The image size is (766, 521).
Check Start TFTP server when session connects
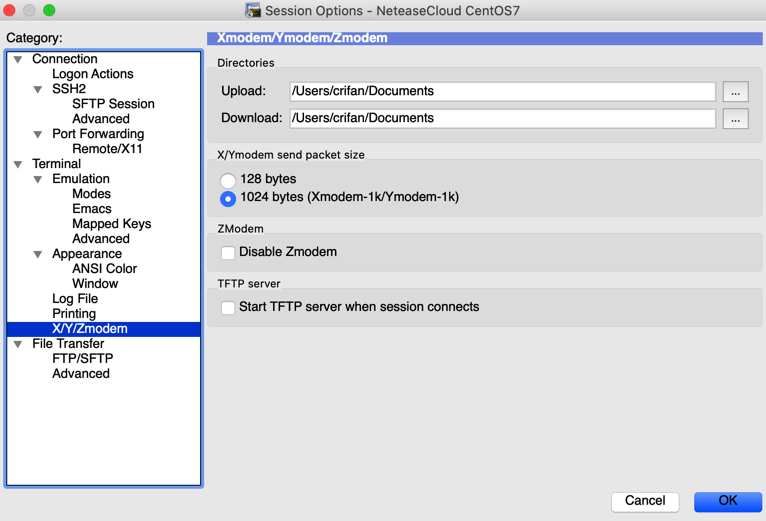pos(228,308)
